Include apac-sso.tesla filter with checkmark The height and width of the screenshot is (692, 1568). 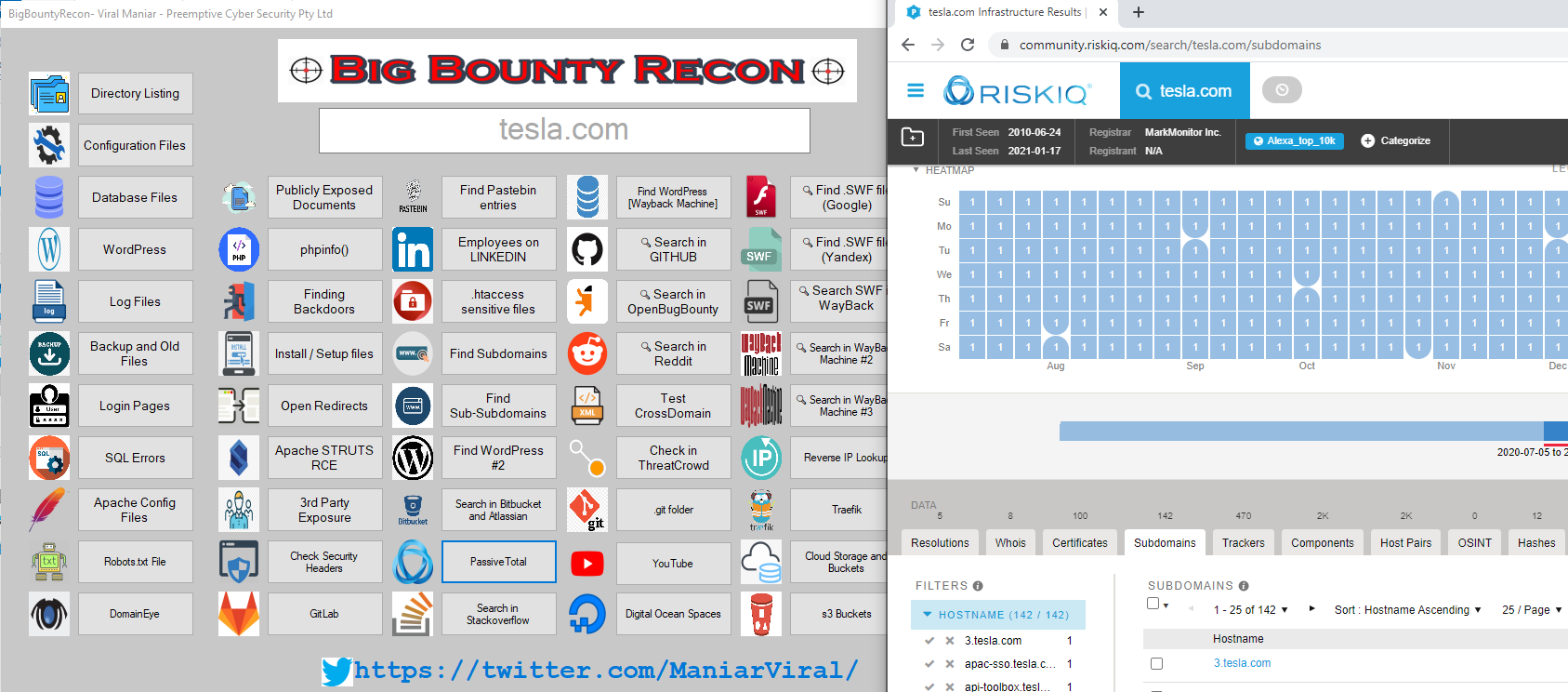click(x=929, y=664)
